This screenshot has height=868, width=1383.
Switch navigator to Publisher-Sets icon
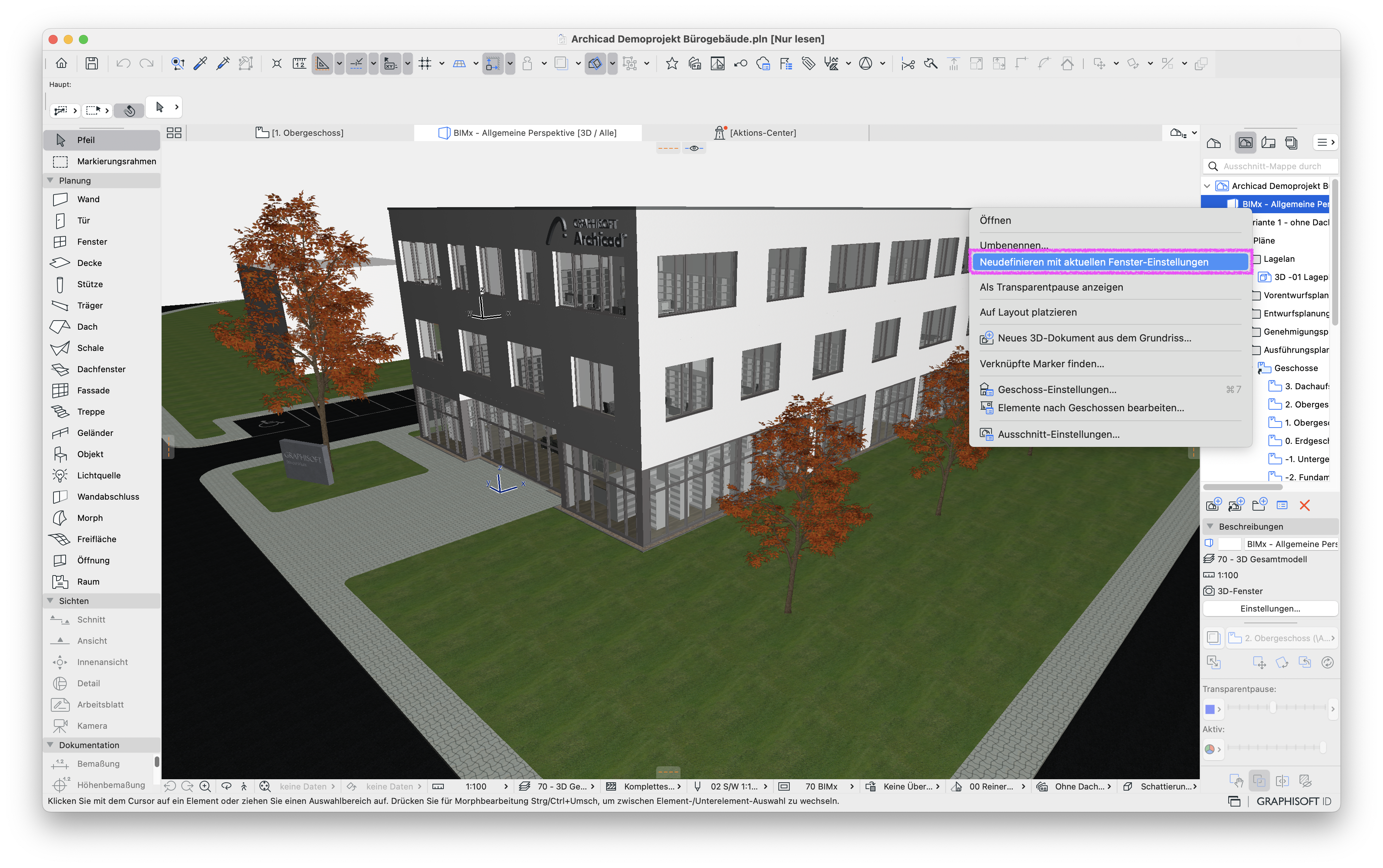click(1291, 142)
